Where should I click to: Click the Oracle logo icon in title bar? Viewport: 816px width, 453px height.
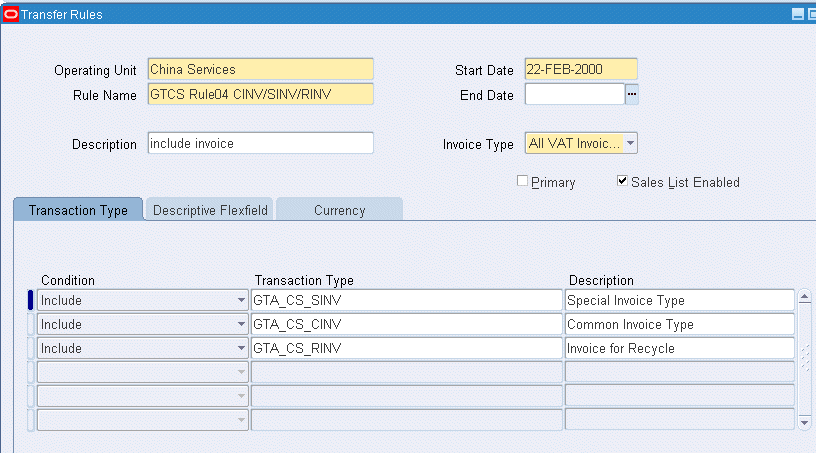(10, 14)
